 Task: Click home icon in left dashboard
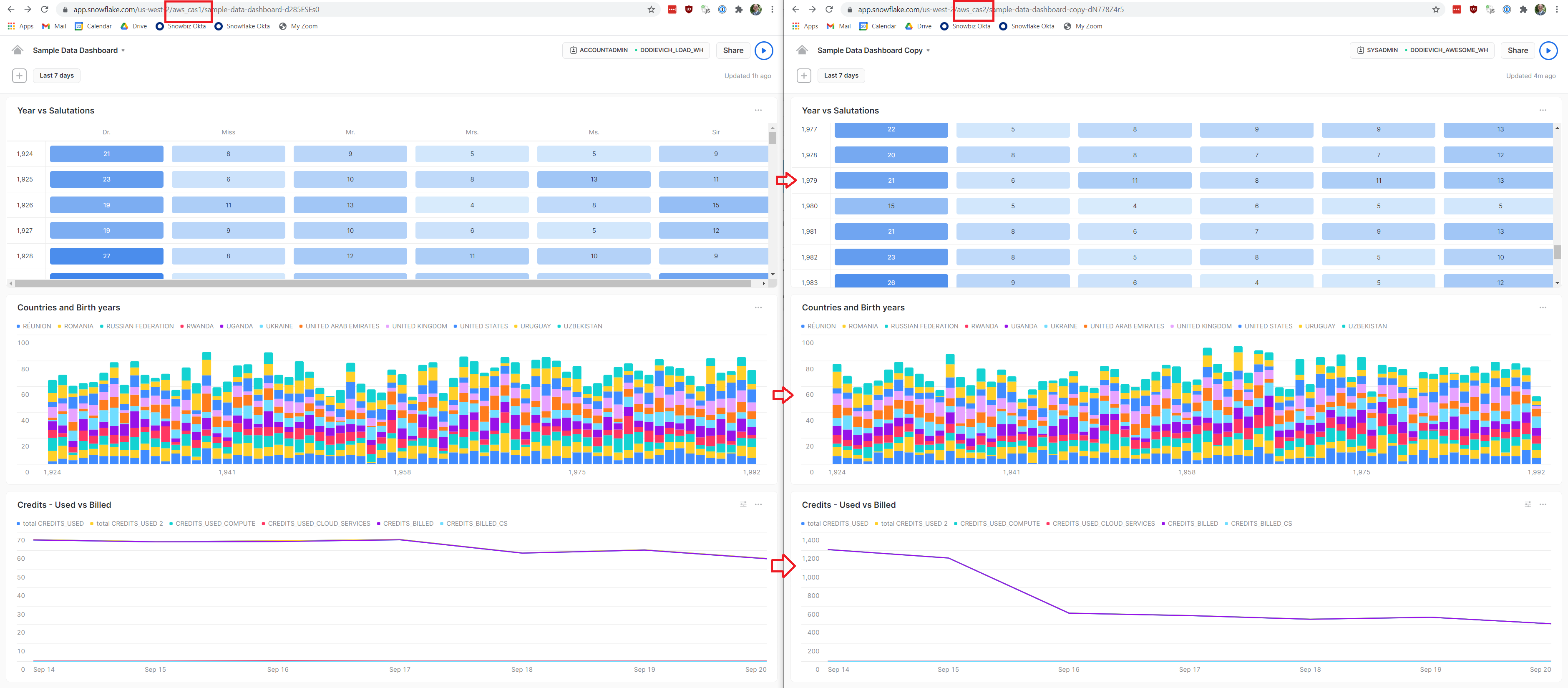pyautogui.click(x=18, y=50)
